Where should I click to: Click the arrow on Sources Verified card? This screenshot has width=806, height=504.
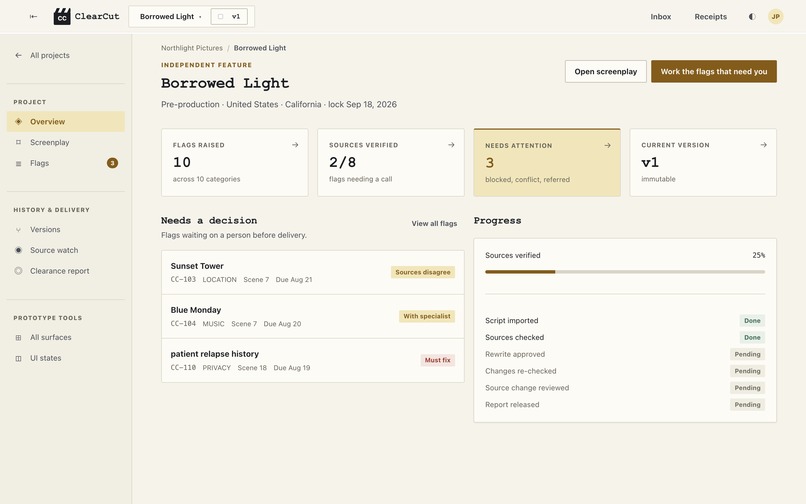pyautogui.click(x=451, y=145)
